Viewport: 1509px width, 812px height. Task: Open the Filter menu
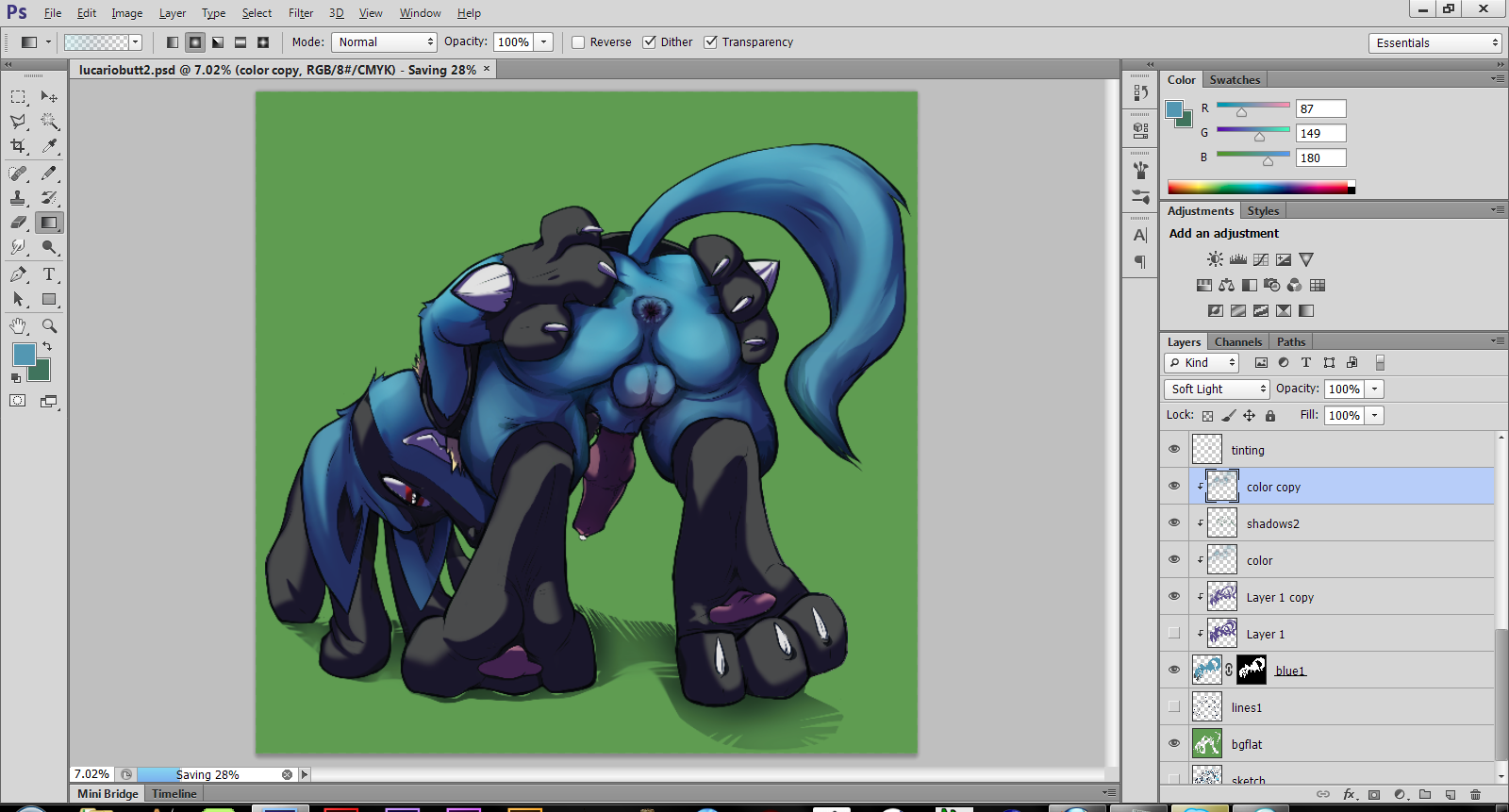(x=301, y=13)
